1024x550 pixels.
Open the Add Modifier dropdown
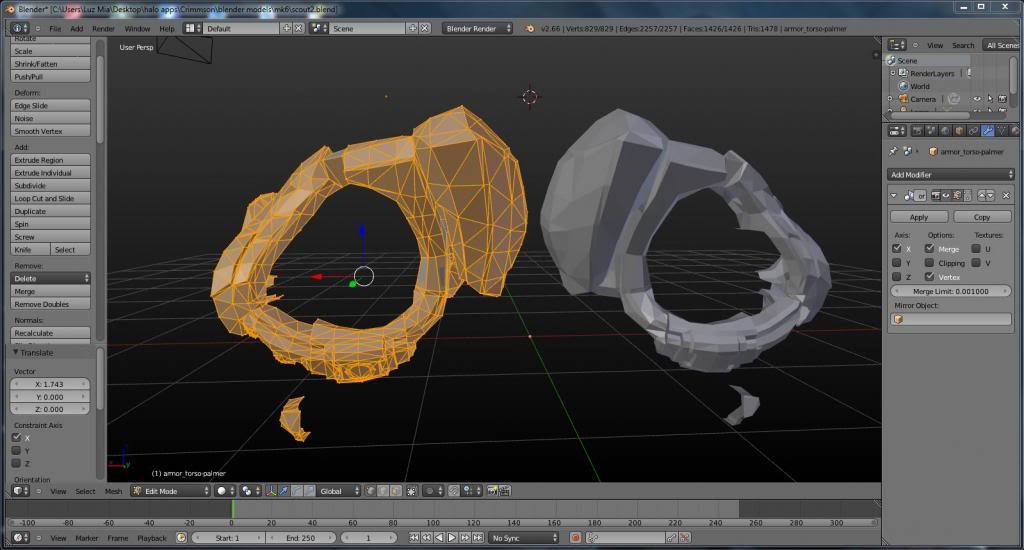(951, 174)
